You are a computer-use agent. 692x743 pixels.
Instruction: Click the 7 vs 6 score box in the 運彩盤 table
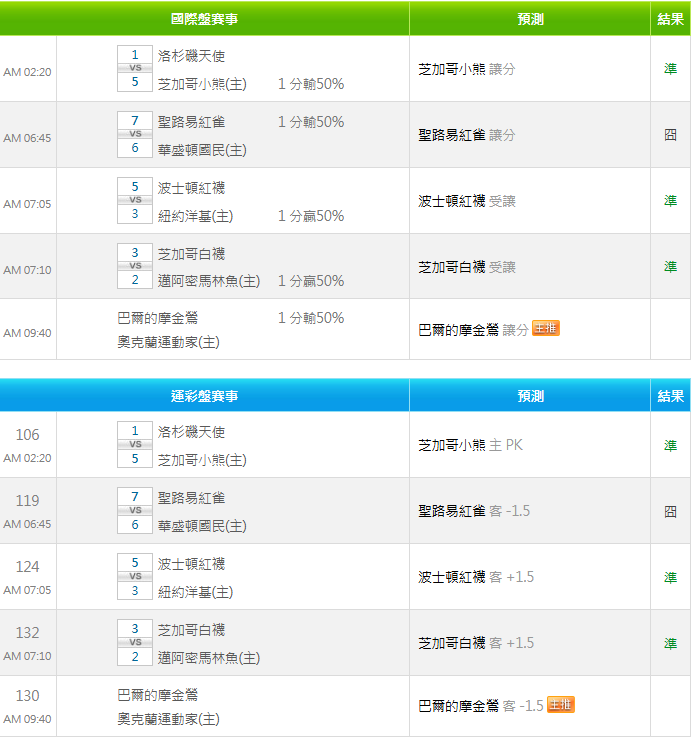[135, 510]
